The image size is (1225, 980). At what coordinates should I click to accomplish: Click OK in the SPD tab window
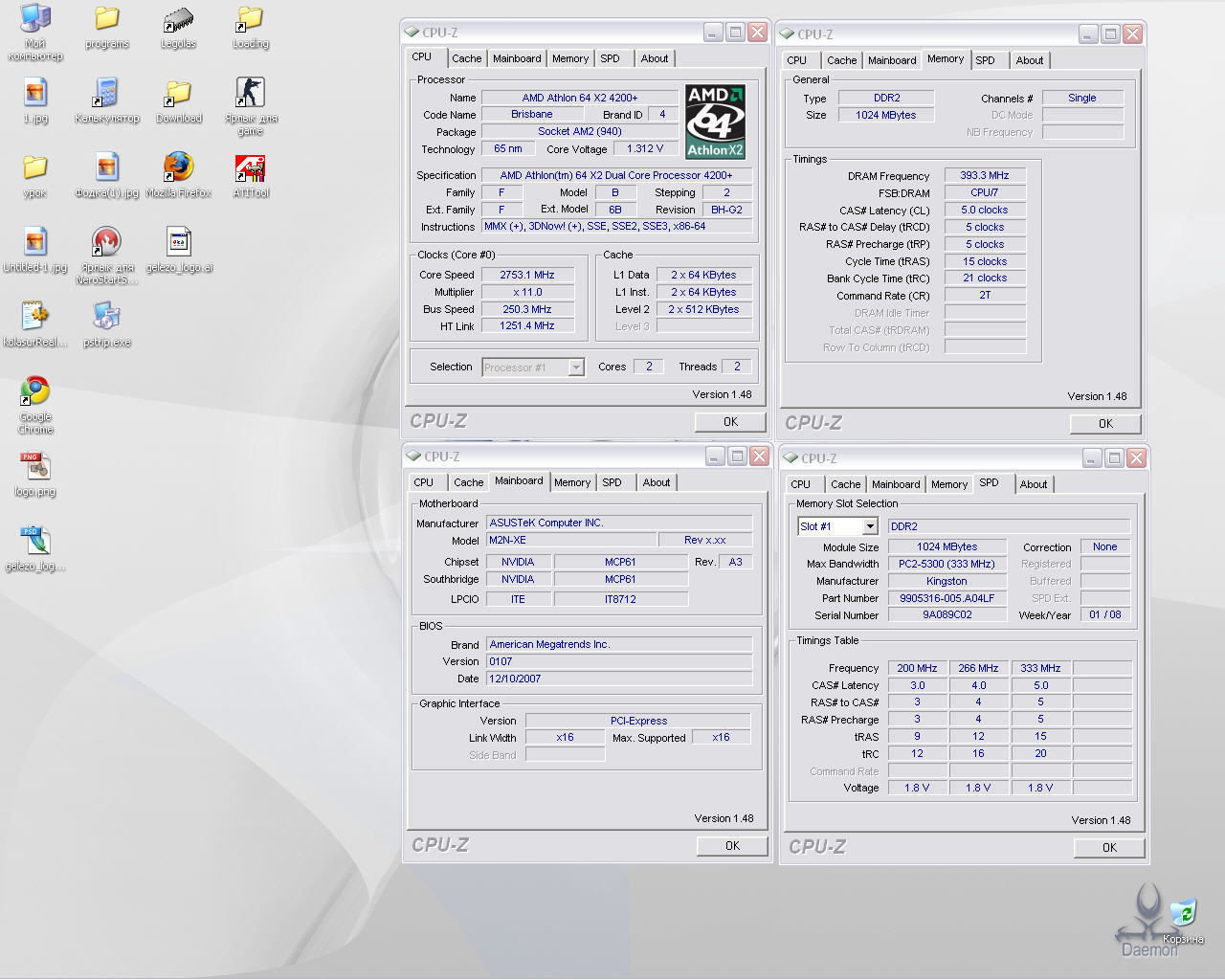(x=1109, y=848)
